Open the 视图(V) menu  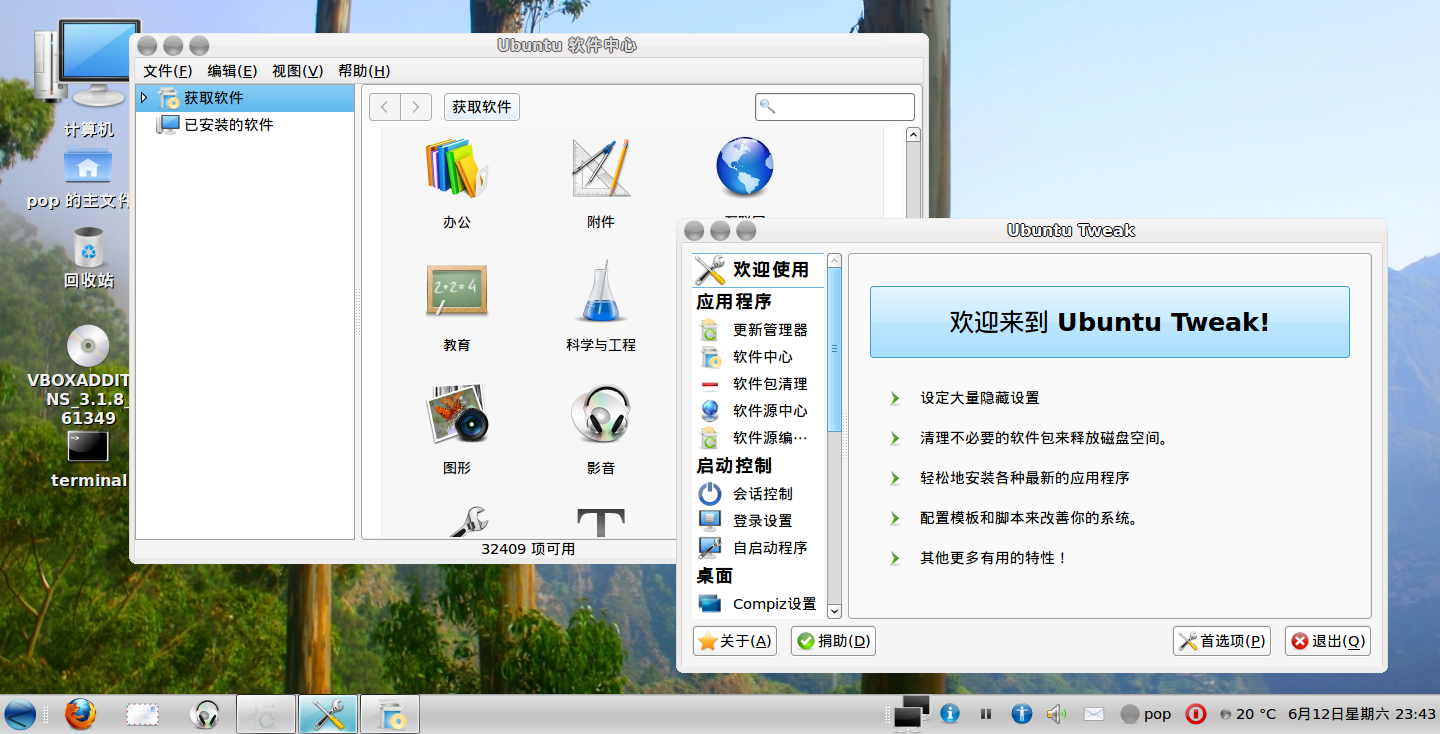point(297,71)
